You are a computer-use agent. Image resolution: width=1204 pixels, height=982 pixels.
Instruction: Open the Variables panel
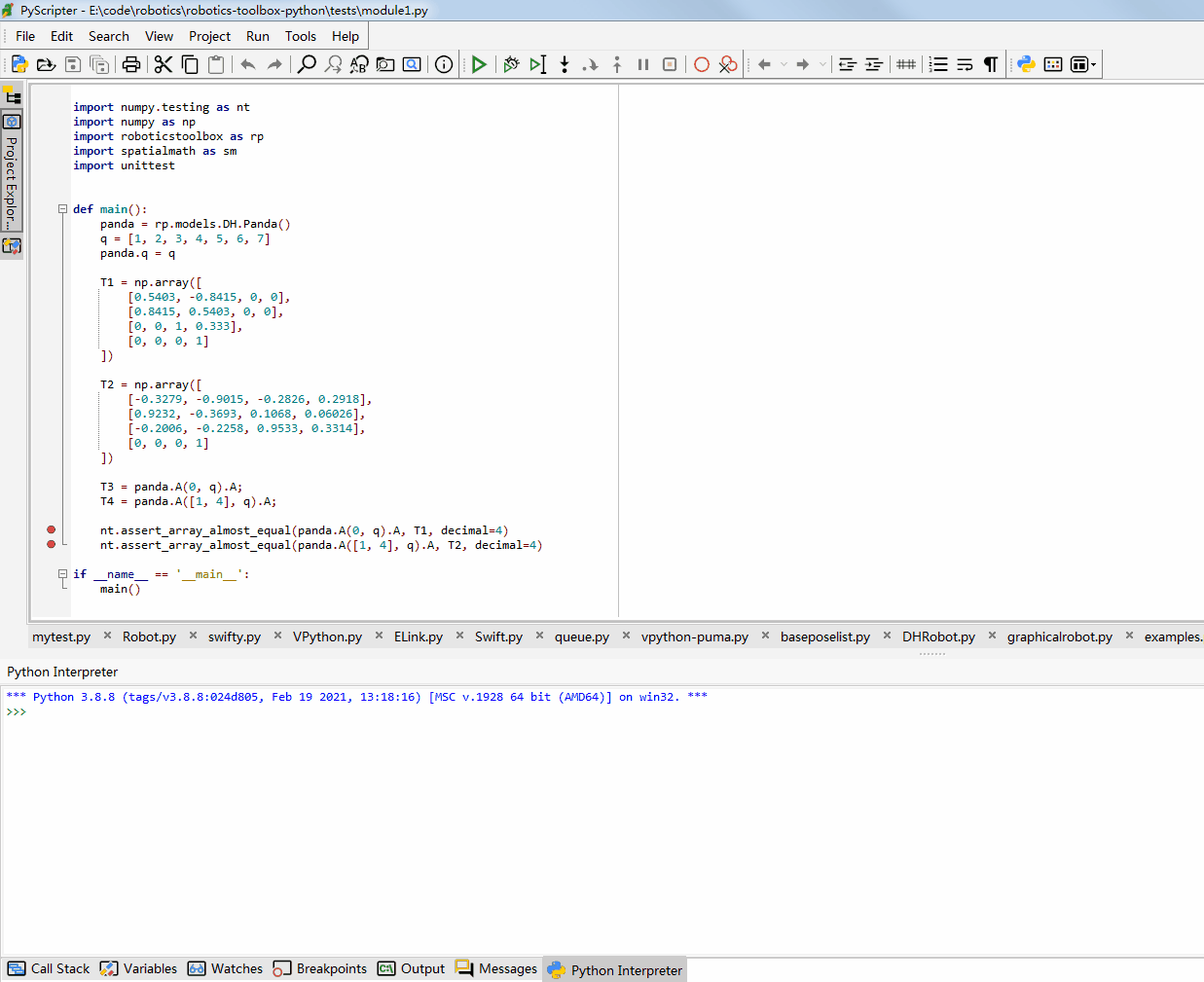(146, 968)
